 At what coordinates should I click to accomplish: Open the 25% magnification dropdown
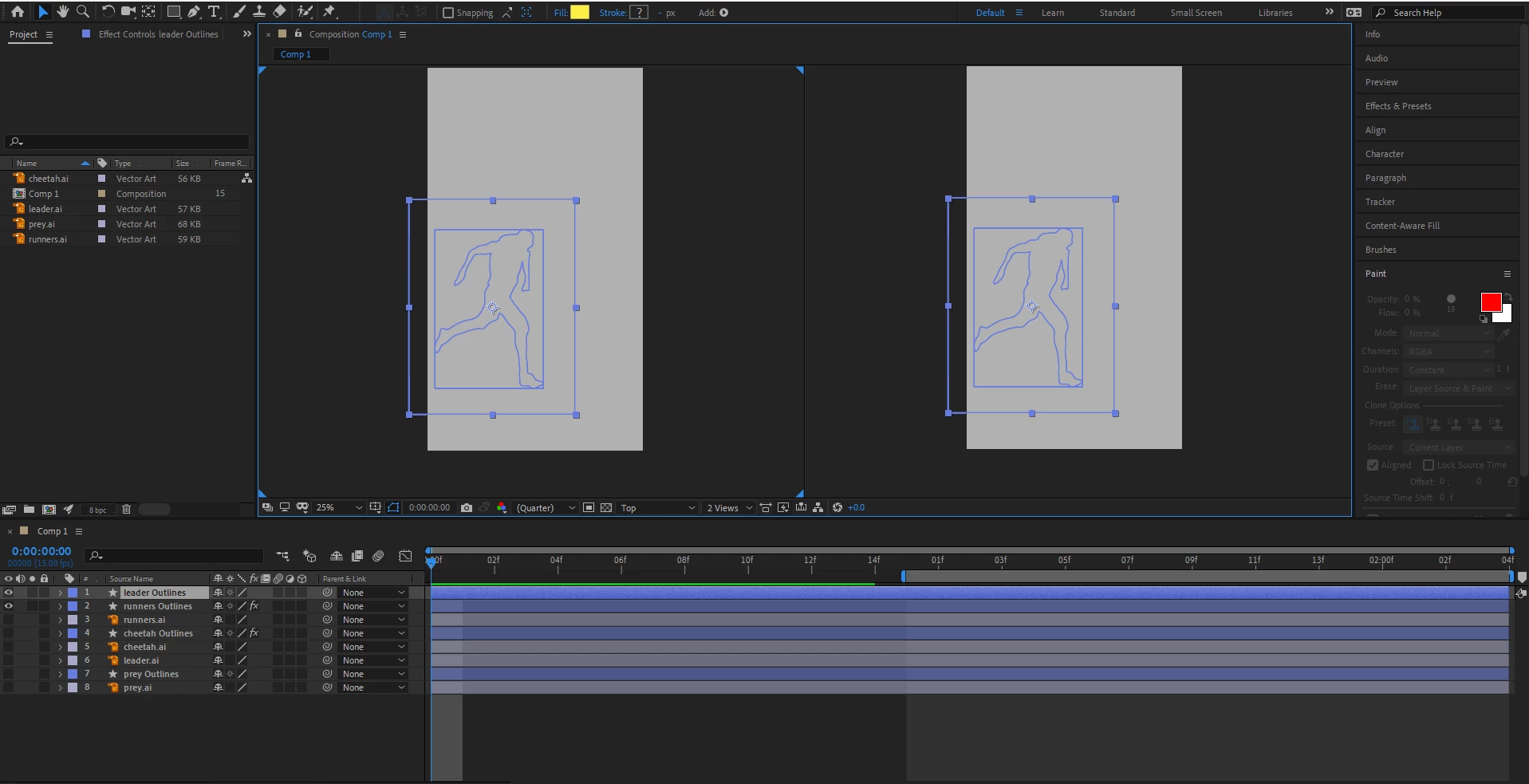coord(339,507)
